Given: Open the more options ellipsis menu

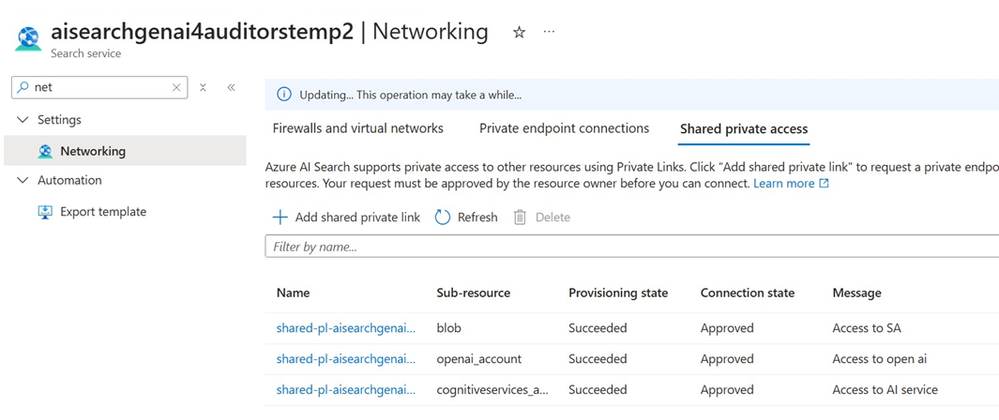Looking at the screenshot, I should pyautogui.click(x=549, y=32).
